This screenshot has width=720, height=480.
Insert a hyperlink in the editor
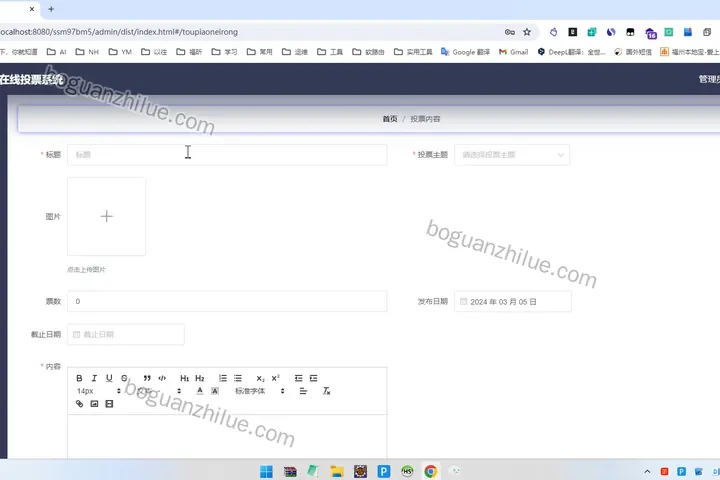pos(79,404)
